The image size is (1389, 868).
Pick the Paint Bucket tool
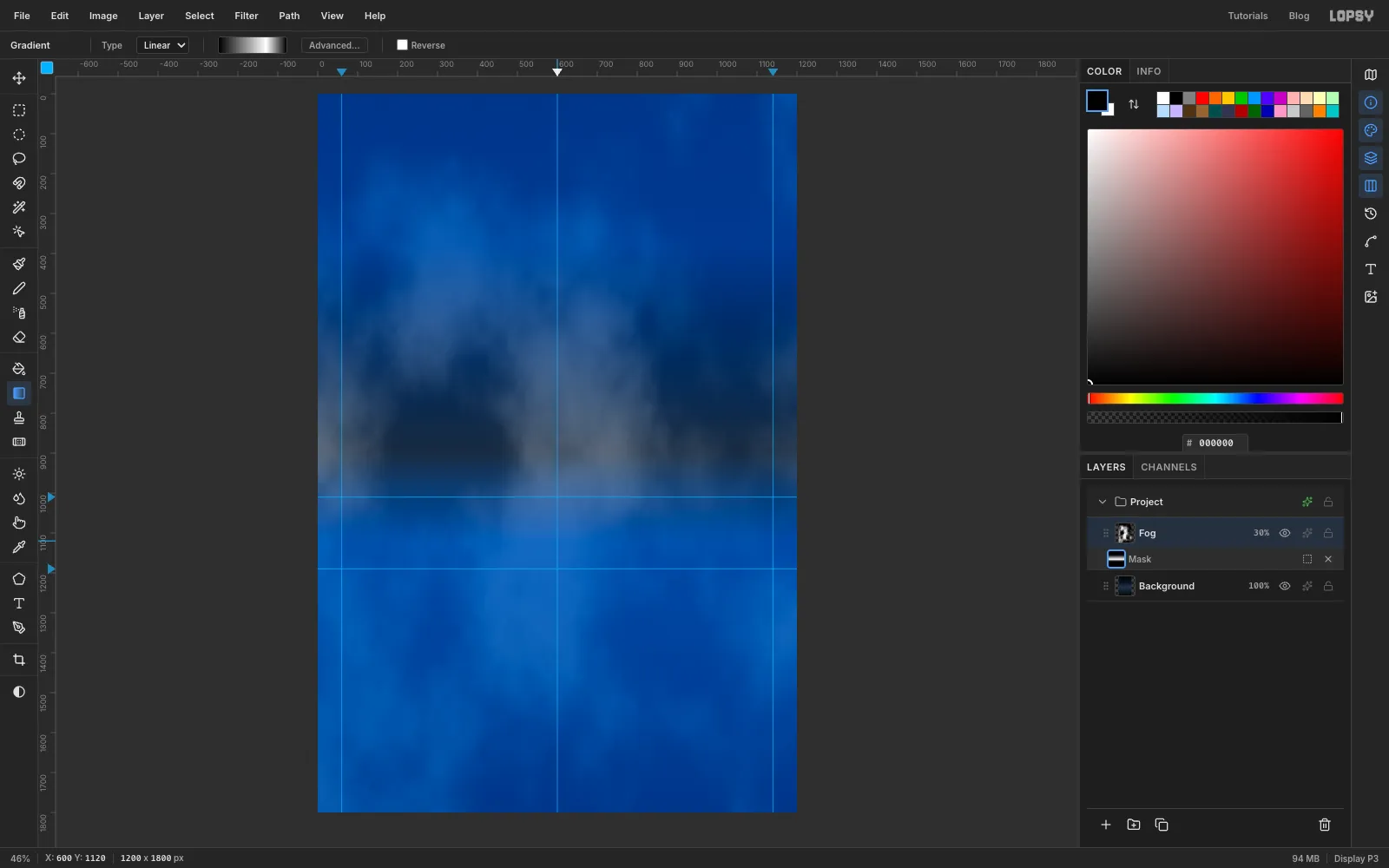click(19, 369)
